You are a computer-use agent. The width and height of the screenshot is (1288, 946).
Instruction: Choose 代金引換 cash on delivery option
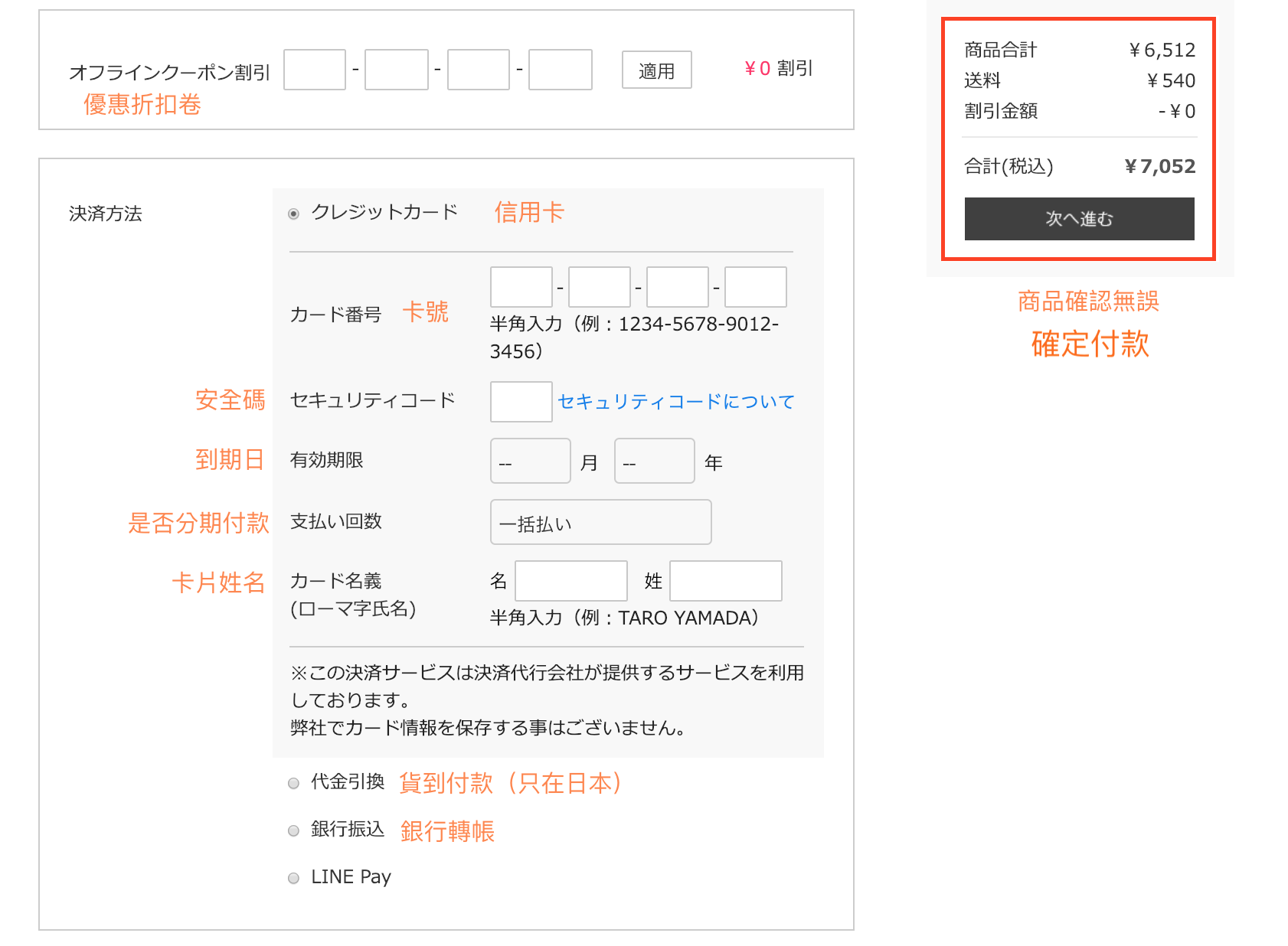[x=293, y=783]
